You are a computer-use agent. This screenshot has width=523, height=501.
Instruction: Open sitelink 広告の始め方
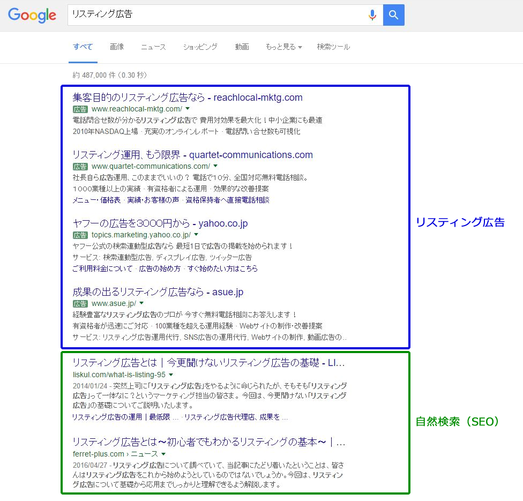(x=160, y=269)
